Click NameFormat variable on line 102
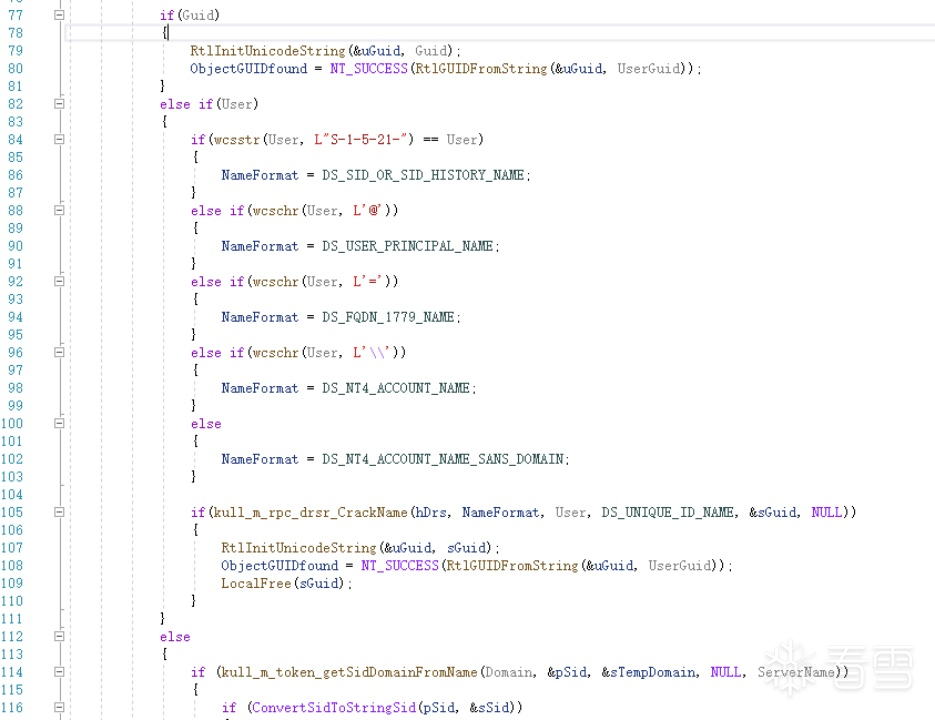The width and height of the screenshot is (935, 720). pyautogui.click(x=260, y=459)
